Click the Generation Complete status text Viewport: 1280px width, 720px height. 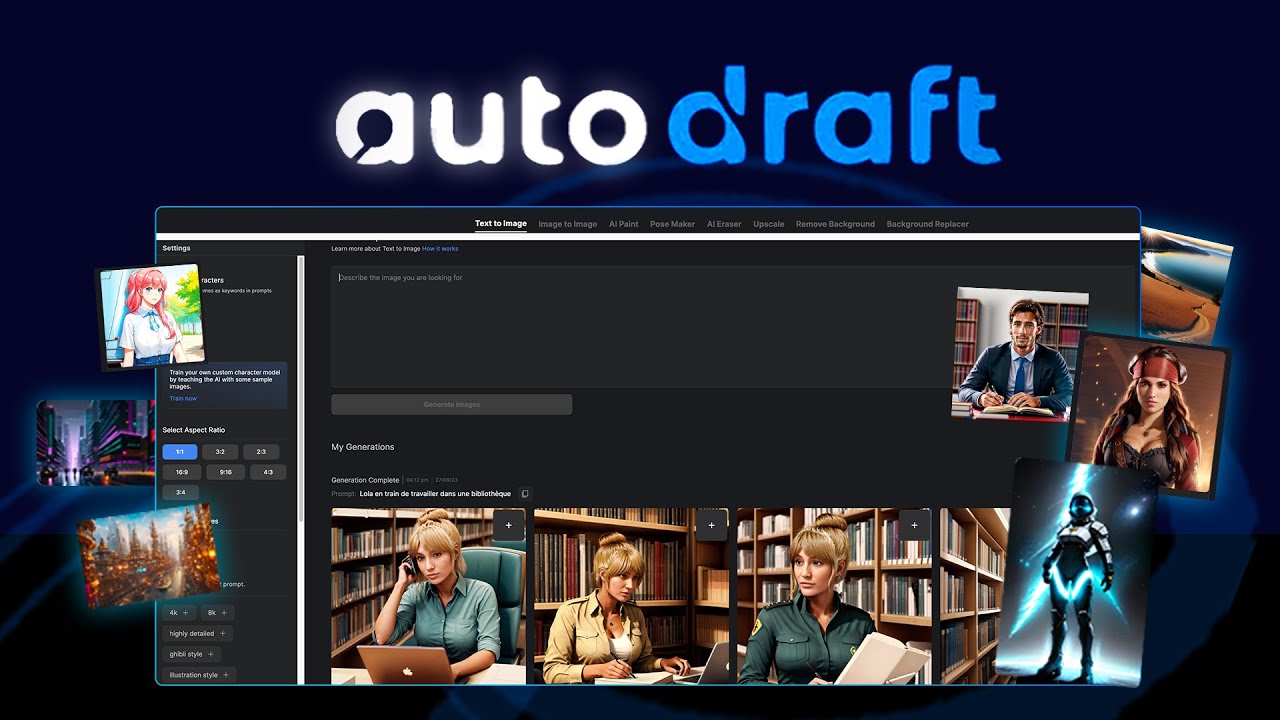(365, 480)
